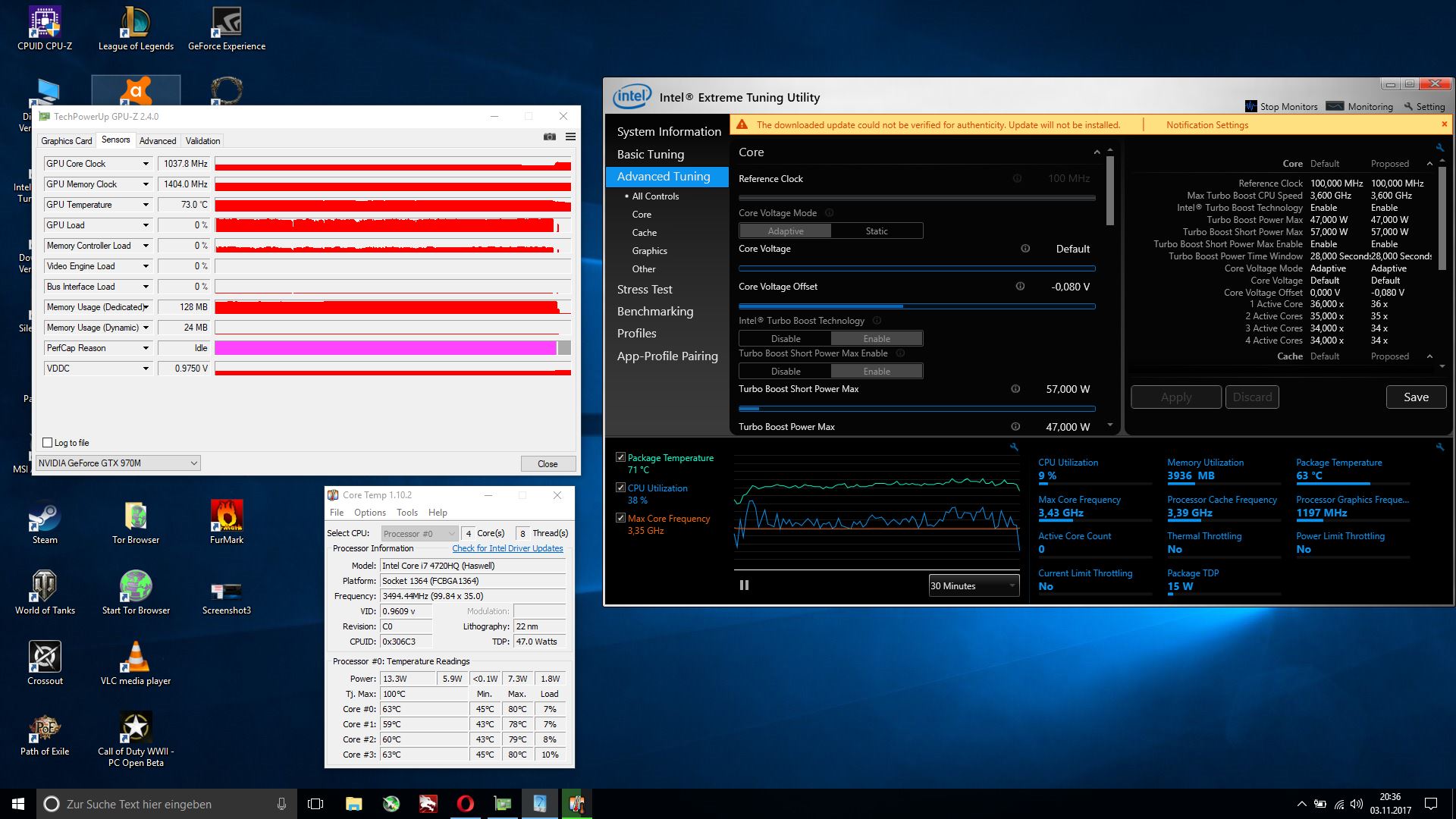Click Stop Monitors icon in XTU

[x=1251, y=106]
